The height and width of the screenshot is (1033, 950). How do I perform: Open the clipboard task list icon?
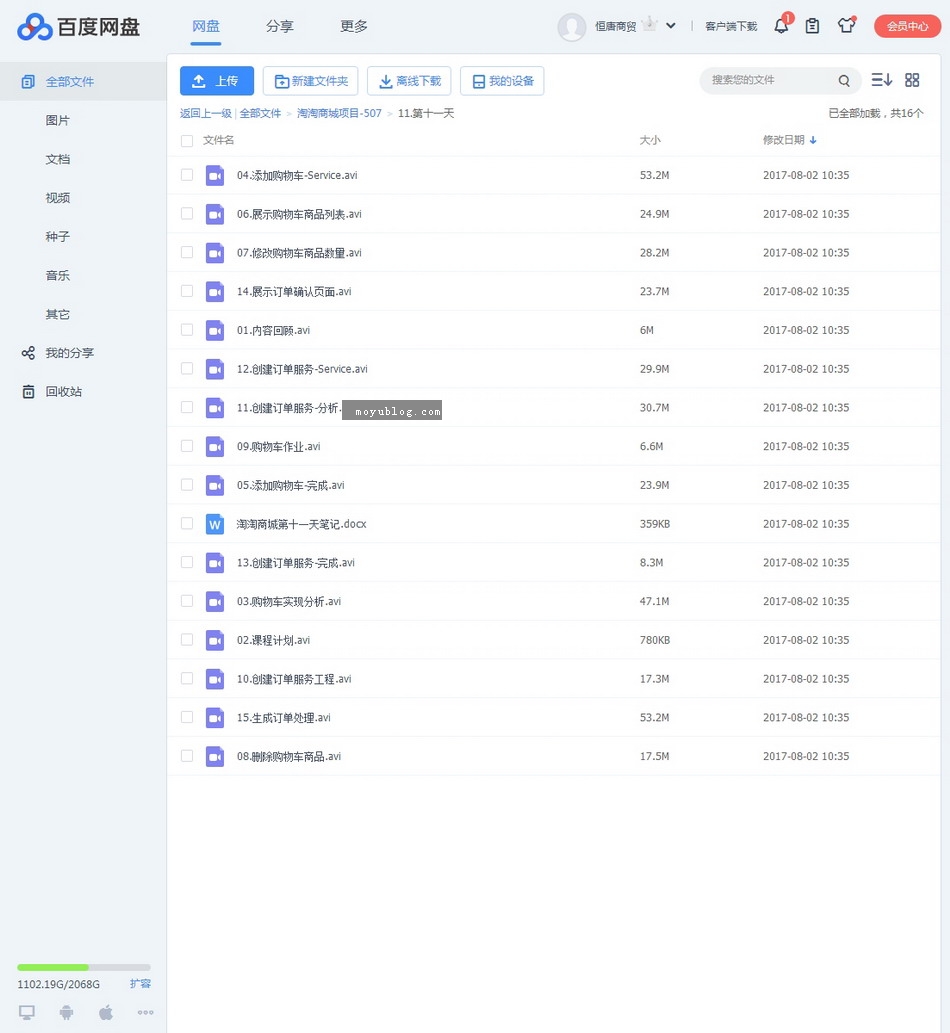click(812, 26)
